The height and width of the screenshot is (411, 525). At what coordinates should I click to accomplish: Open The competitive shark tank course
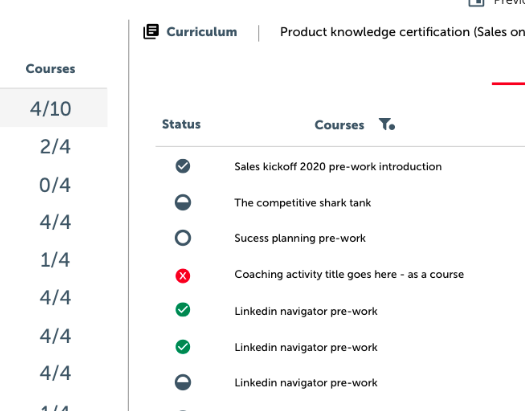[303, 202]
